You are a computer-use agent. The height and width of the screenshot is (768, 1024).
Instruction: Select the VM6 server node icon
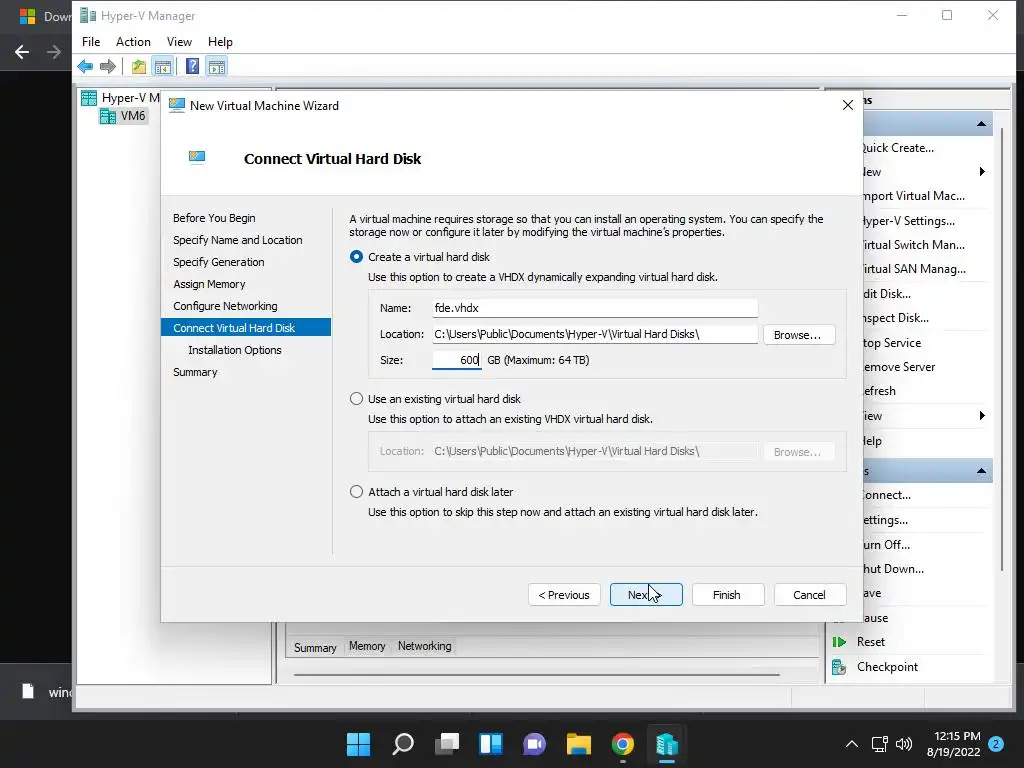(108, 116)
